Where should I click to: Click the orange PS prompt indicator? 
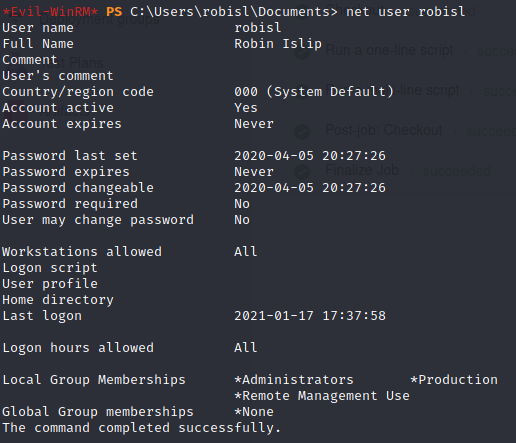114,12
